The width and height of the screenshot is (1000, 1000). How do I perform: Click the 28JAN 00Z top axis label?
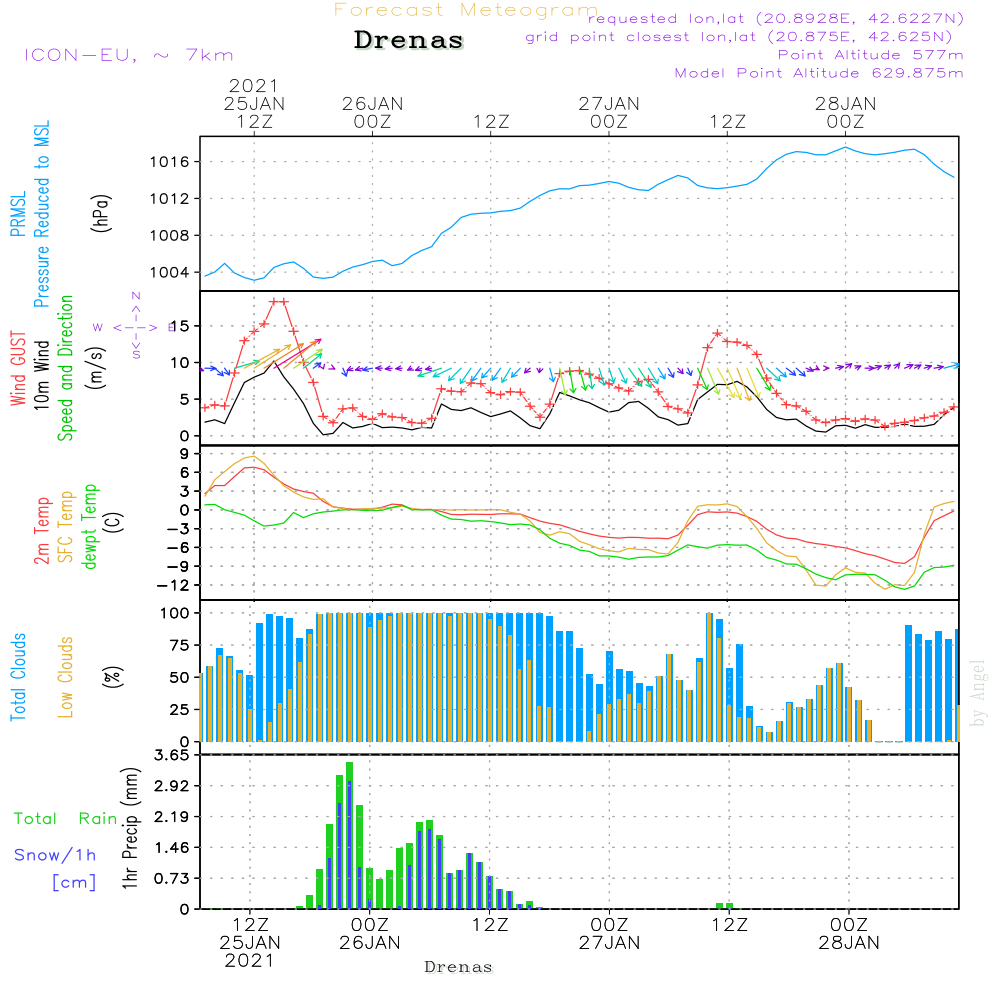coord(845,112)
